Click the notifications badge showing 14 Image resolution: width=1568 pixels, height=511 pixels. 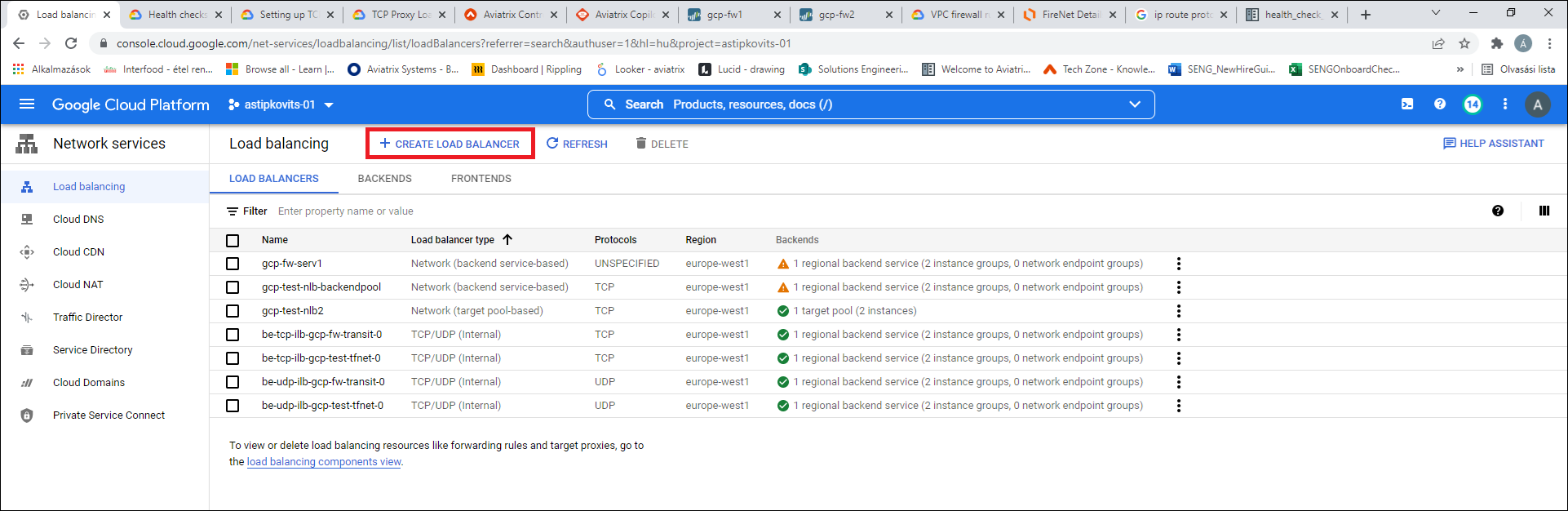pyautogui.click(x=1472, y=104)
